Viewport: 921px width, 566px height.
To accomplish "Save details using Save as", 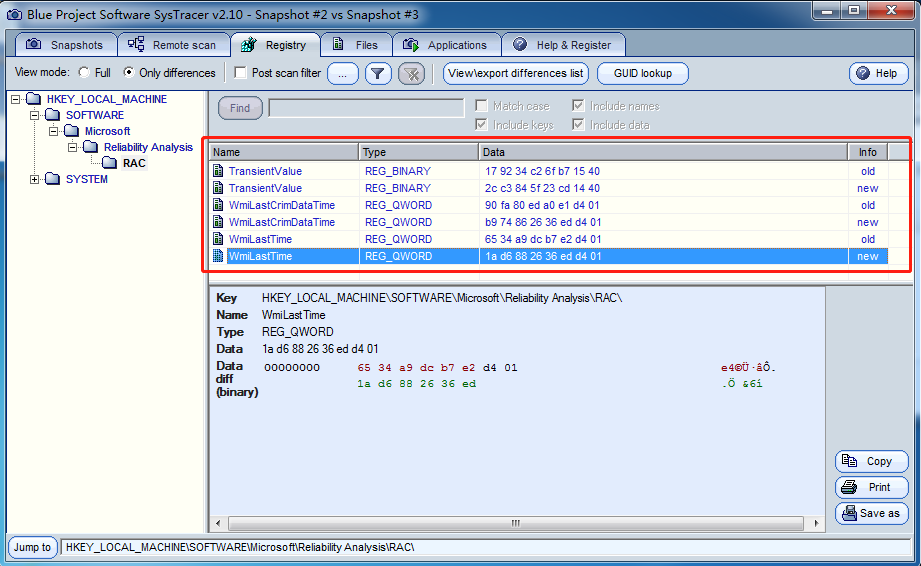I will (x=872, y=513).
